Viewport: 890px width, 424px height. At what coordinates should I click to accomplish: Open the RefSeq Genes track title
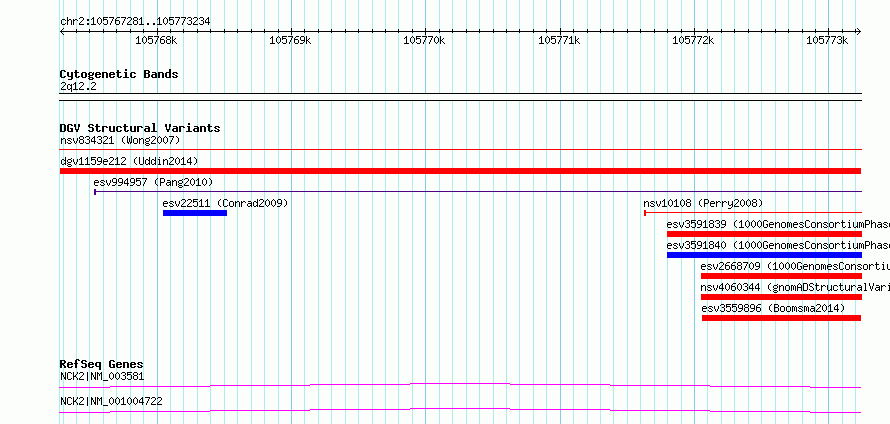click(102, 364)
